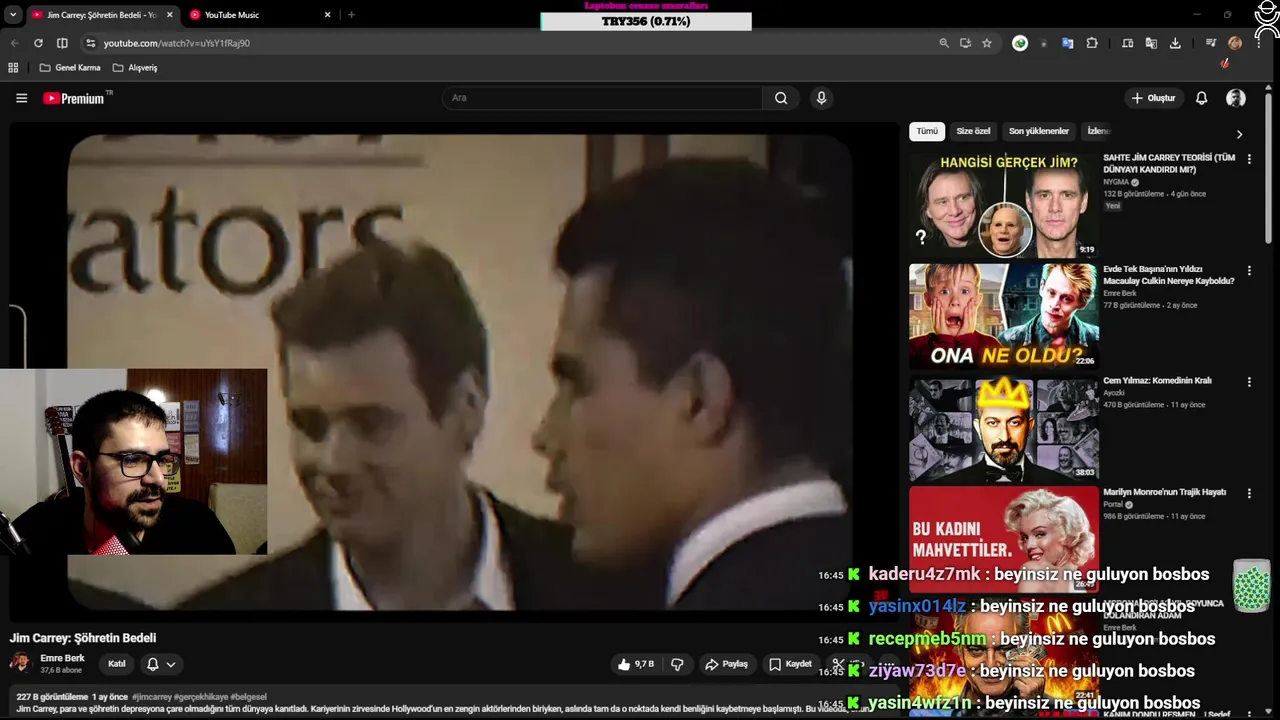Install app icon in the address bar
The height and width of the screenshot is (720, 1280).
pos(965,43)
